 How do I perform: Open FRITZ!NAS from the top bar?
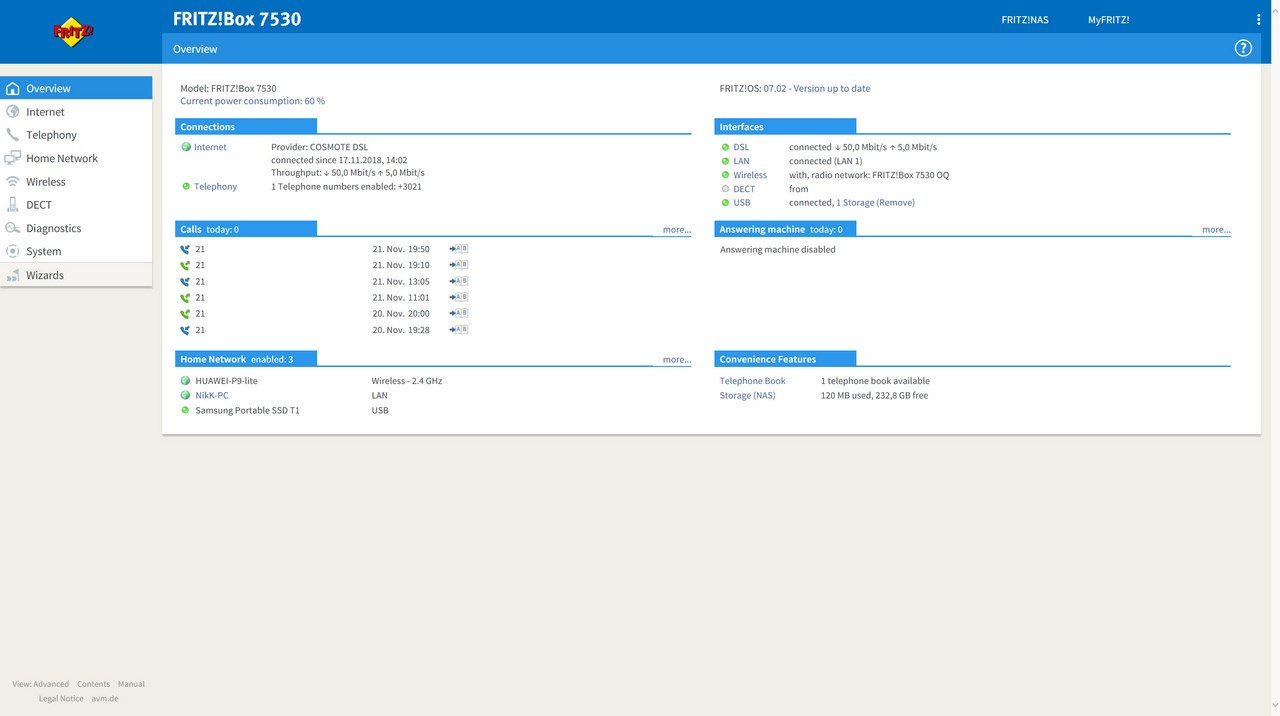(x=1025, y=20)
